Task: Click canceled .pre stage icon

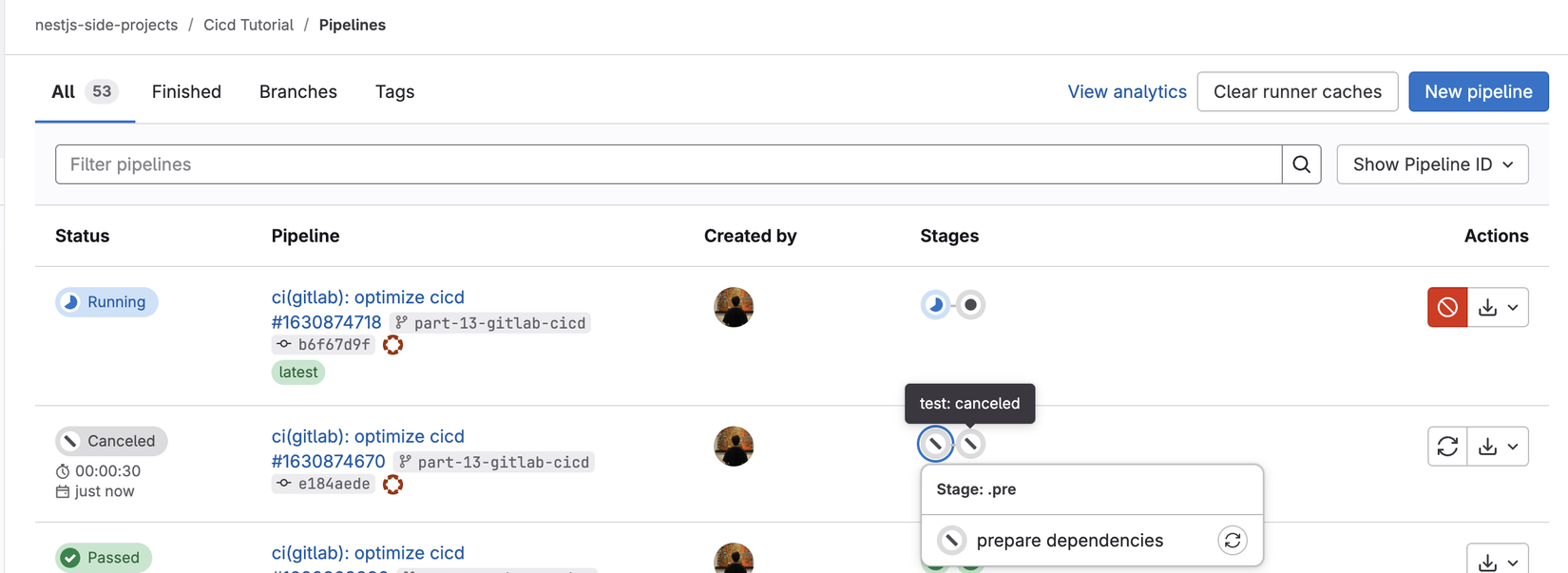Action: coord(935,444)
